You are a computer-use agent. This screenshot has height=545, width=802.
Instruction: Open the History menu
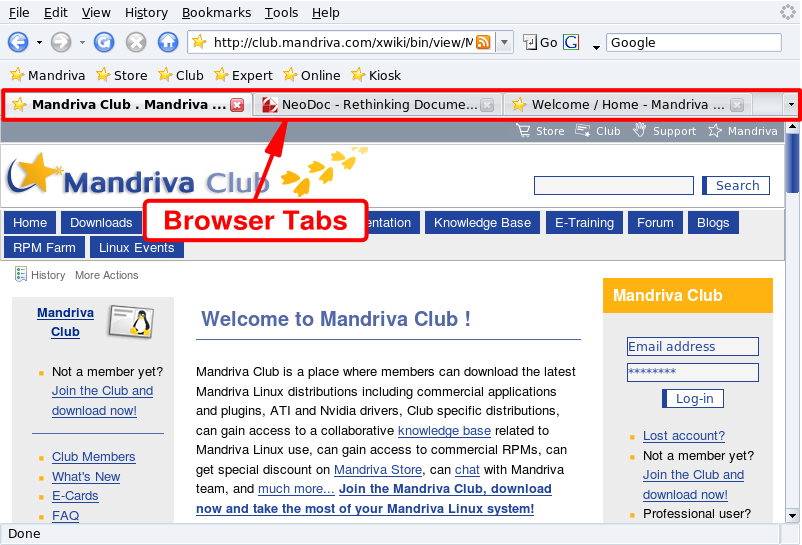146,13
